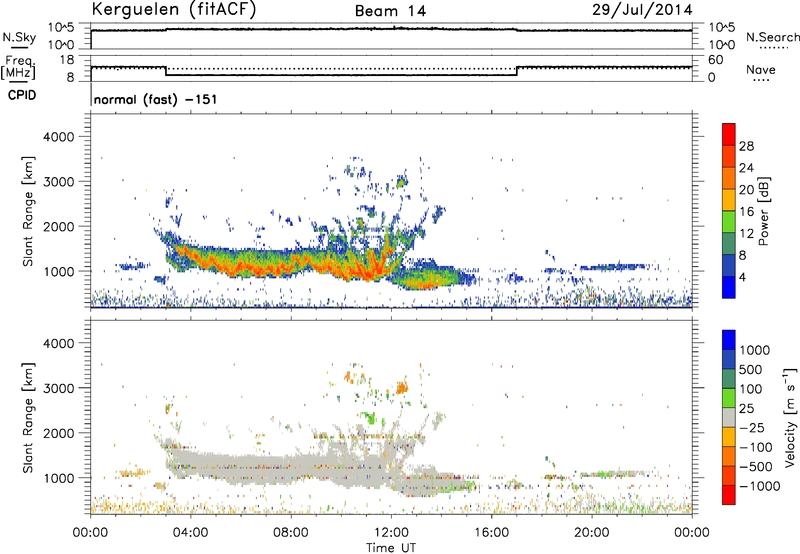Click the velocity panel's "Slant Range [km]" label
Screen dimensions: 800x554
click(28, 417)
